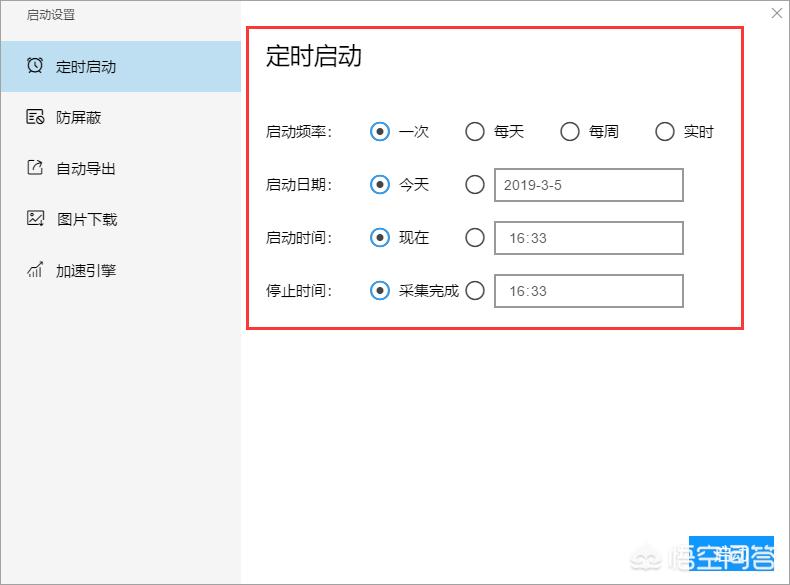
Task: Click the 自动导出 export icon
Action: 35,168
